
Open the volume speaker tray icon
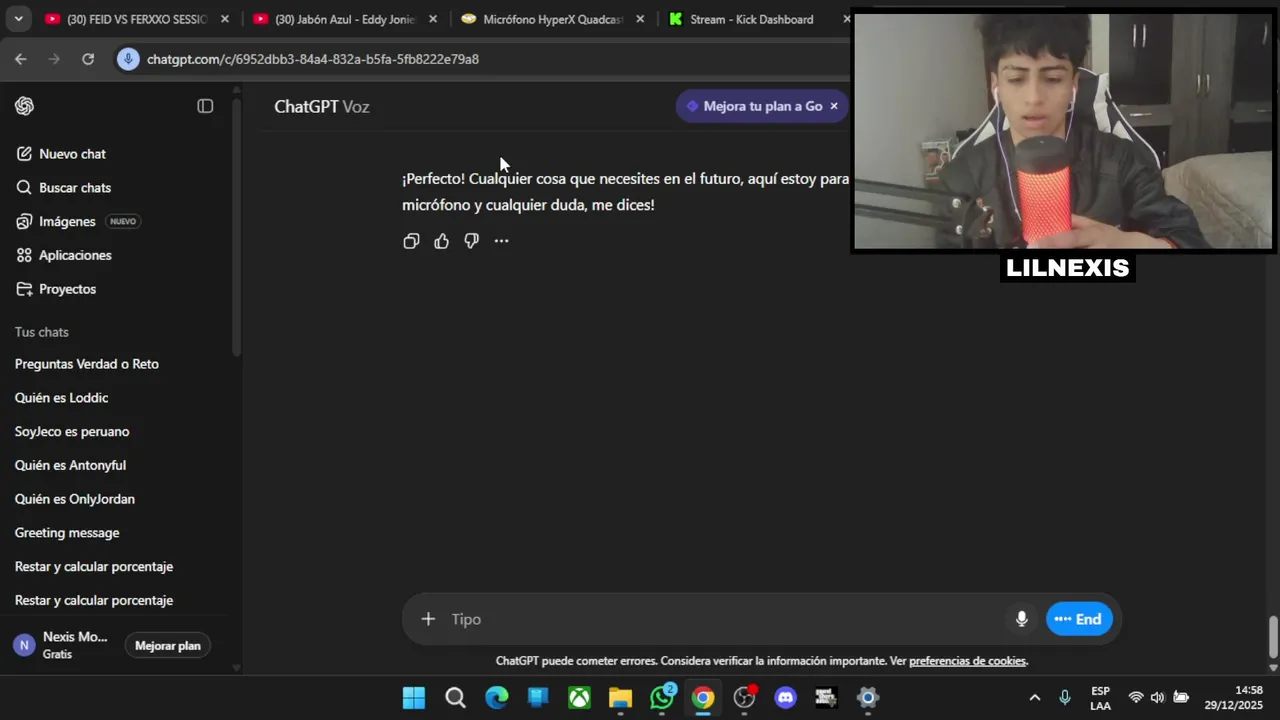coord(1158,698)
